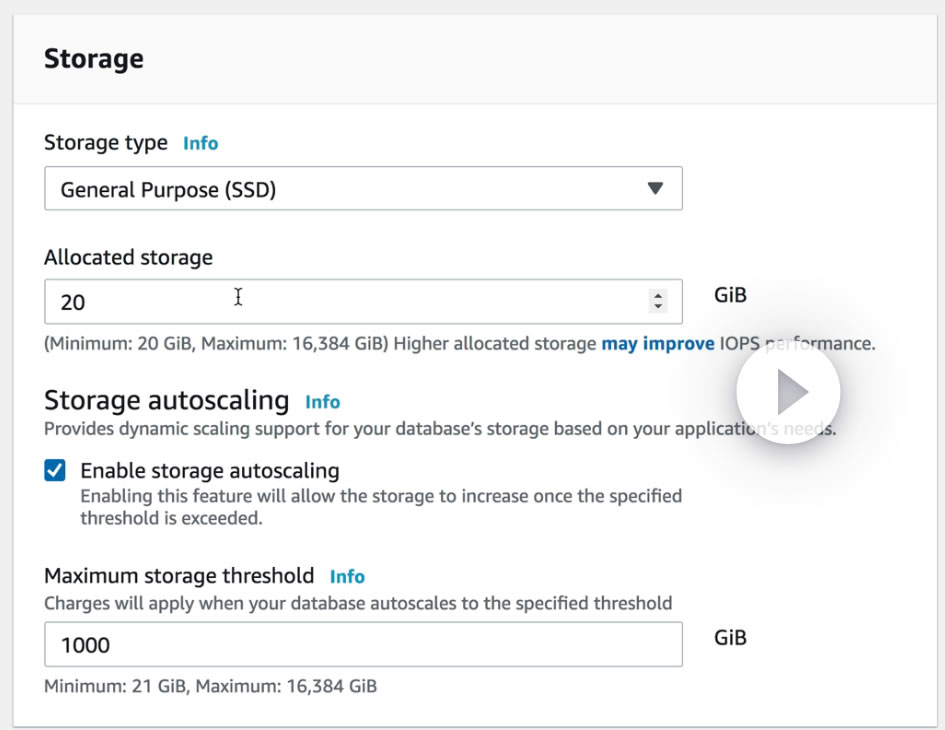The image size is (945, 730).
Task: Click the video play button overlay
Action: coord(788,393)
